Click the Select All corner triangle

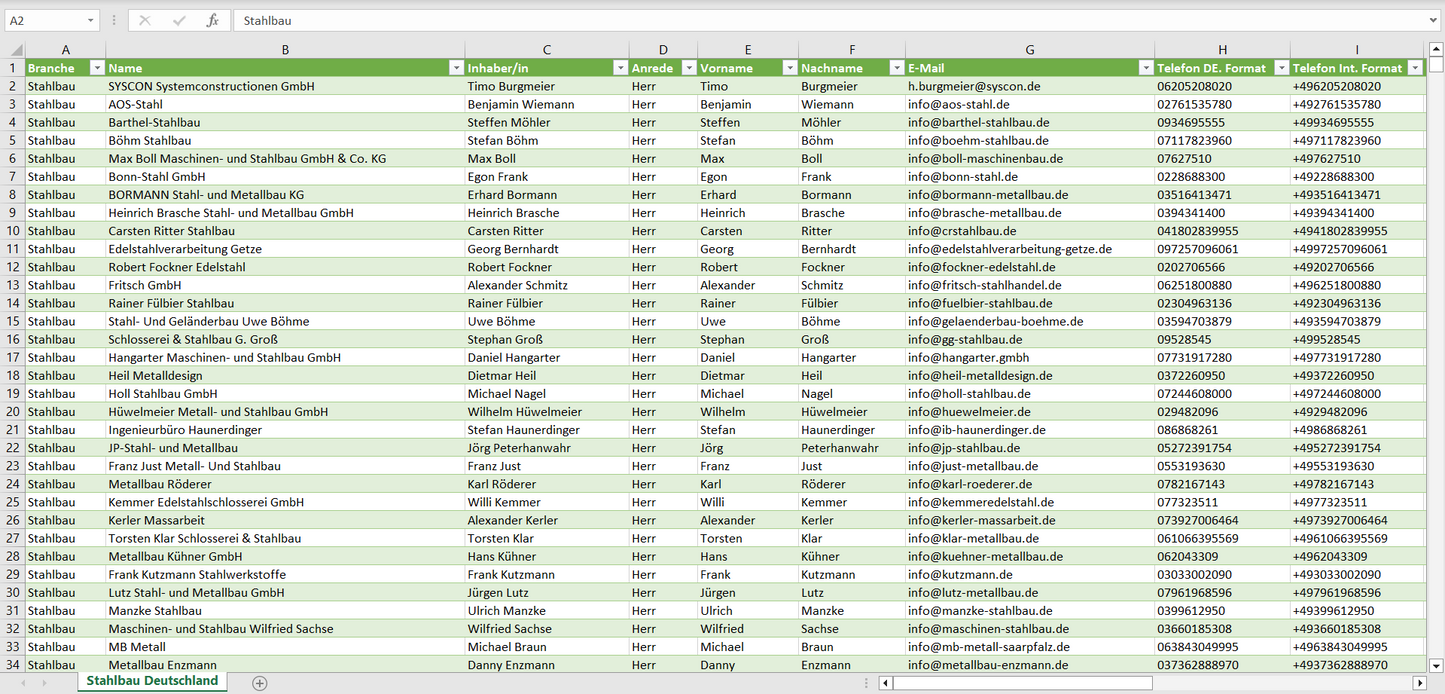(x=16, y=50)
